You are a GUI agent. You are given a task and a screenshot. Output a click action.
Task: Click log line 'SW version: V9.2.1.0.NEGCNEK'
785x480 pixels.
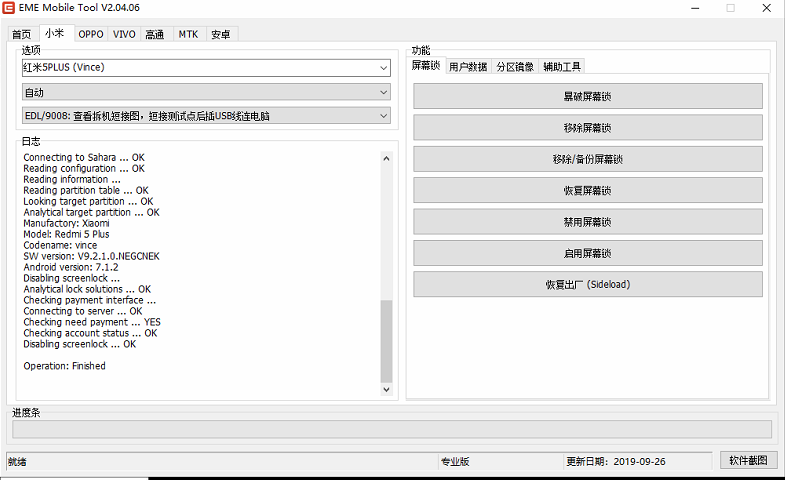91,256
